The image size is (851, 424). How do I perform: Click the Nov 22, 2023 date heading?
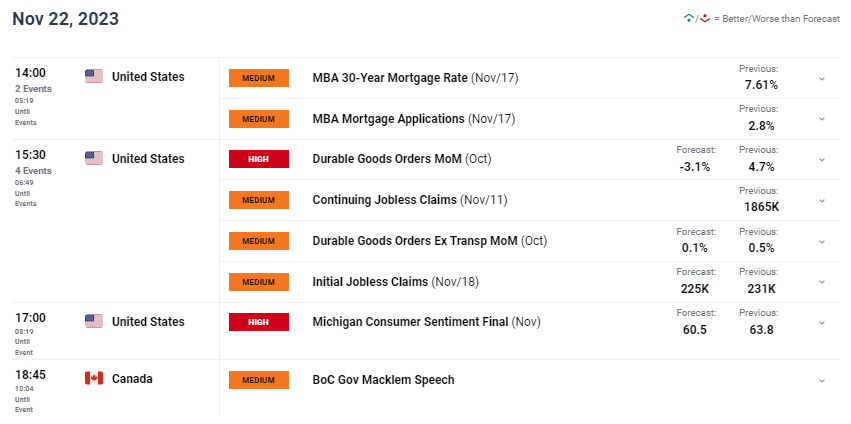click(x=66, y=19)
